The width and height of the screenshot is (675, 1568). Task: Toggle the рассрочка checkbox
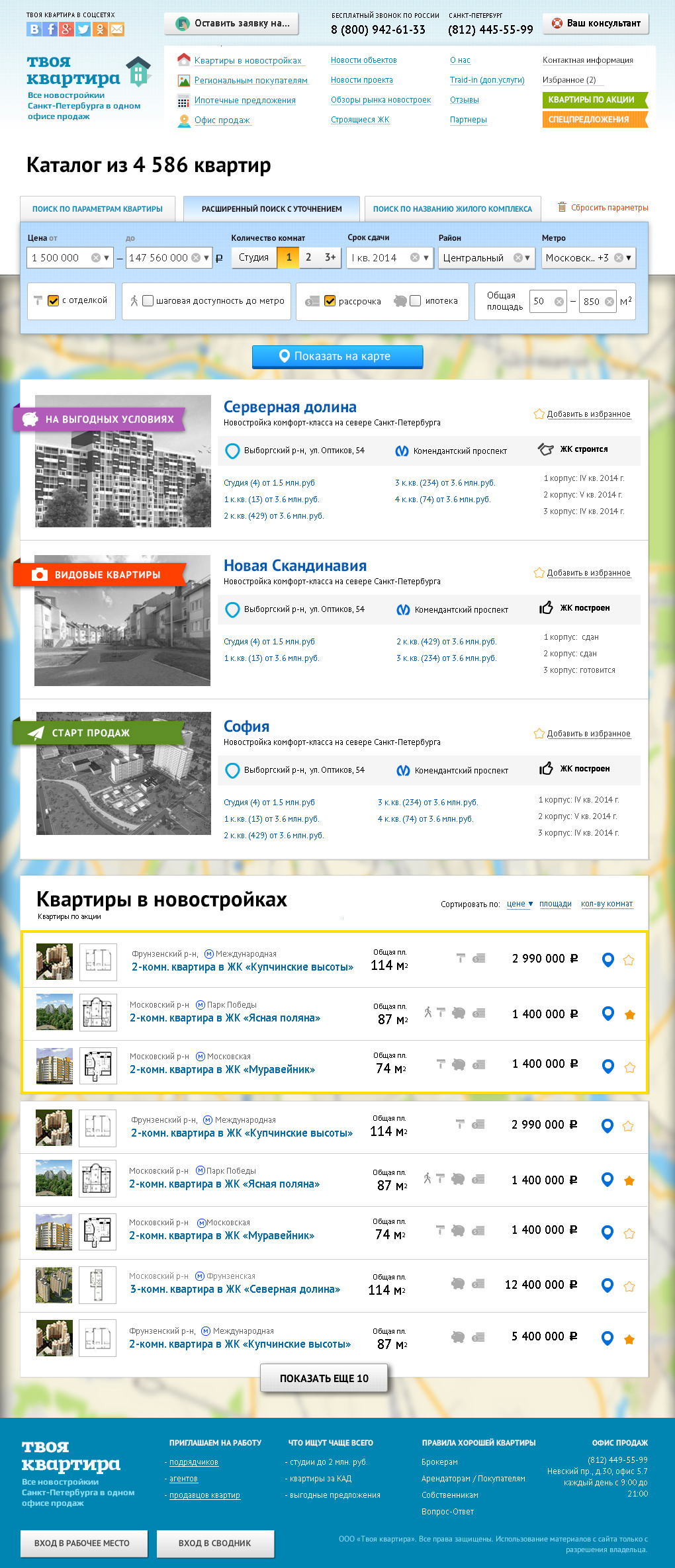(x=330, y=301)
